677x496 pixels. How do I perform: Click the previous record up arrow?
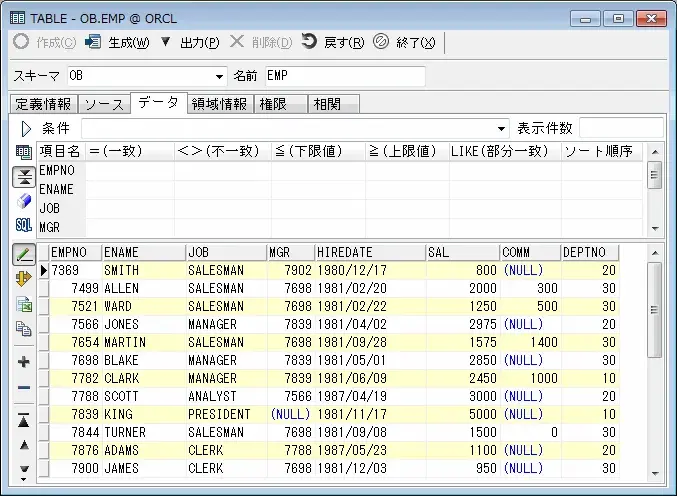tap(24, 445)
